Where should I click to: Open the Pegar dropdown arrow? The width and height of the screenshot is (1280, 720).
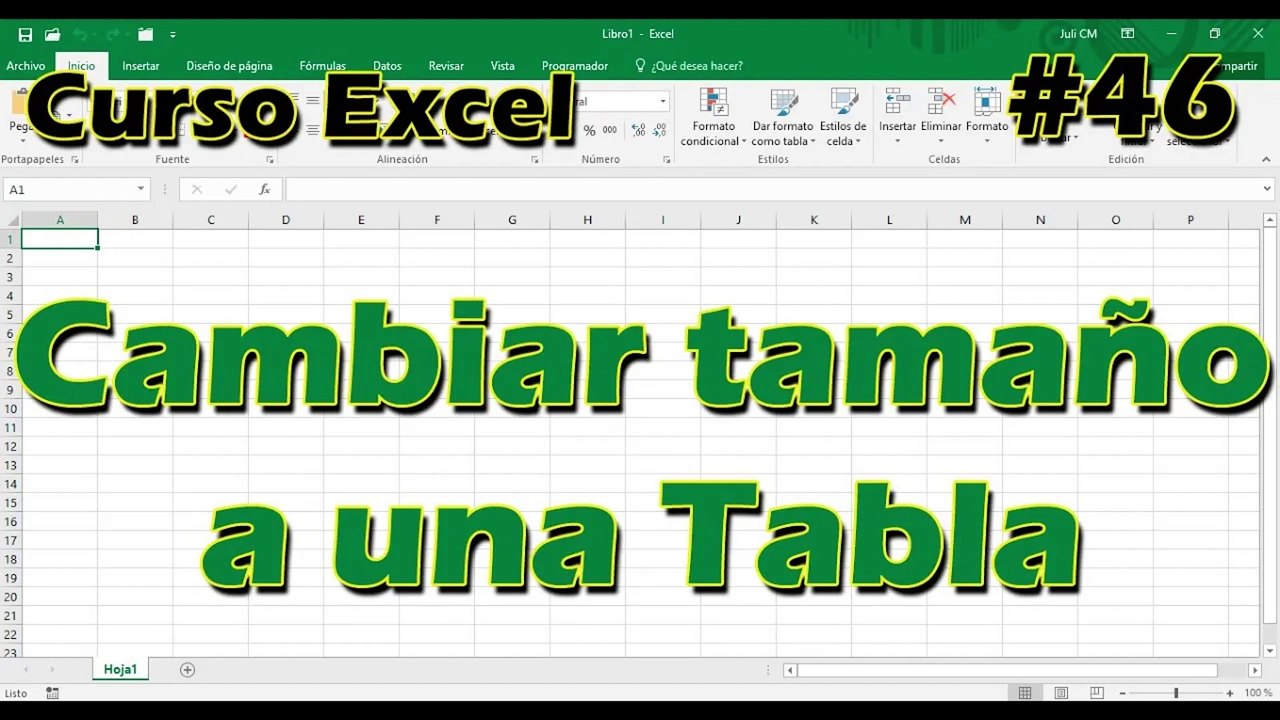point(22,141)
